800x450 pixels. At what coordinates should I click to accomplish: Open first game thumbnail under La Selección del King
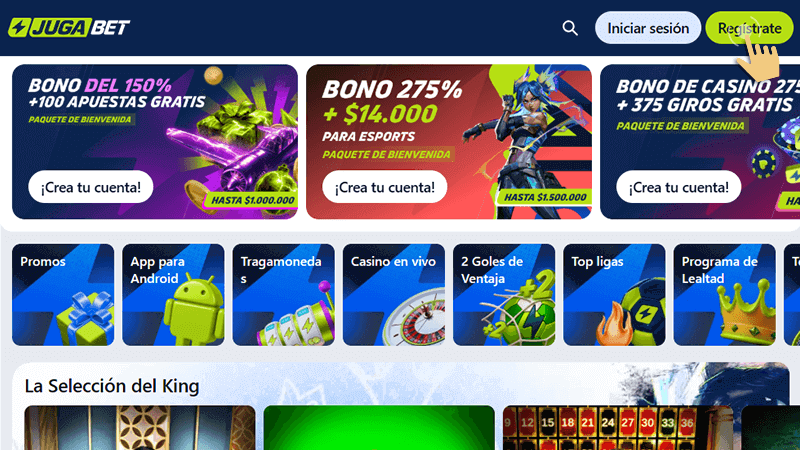click(140, 428)
